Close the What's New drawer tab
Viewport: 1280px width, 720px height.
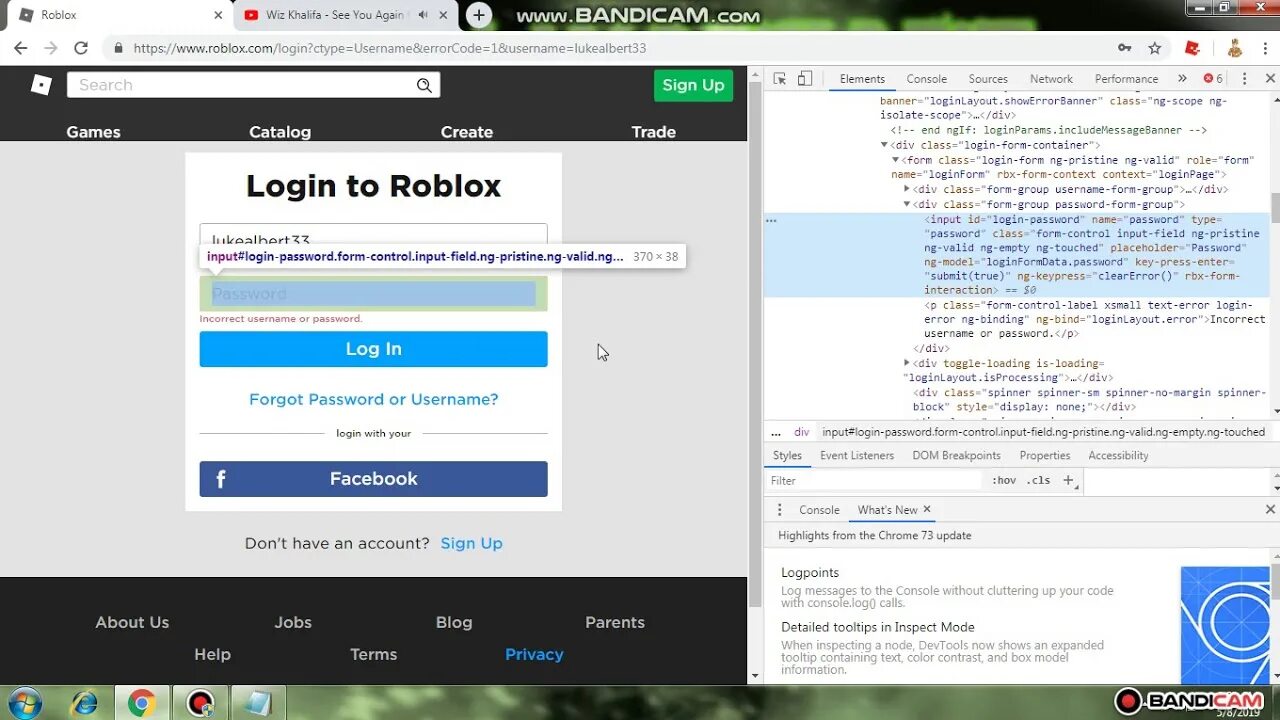click(927, 509)
